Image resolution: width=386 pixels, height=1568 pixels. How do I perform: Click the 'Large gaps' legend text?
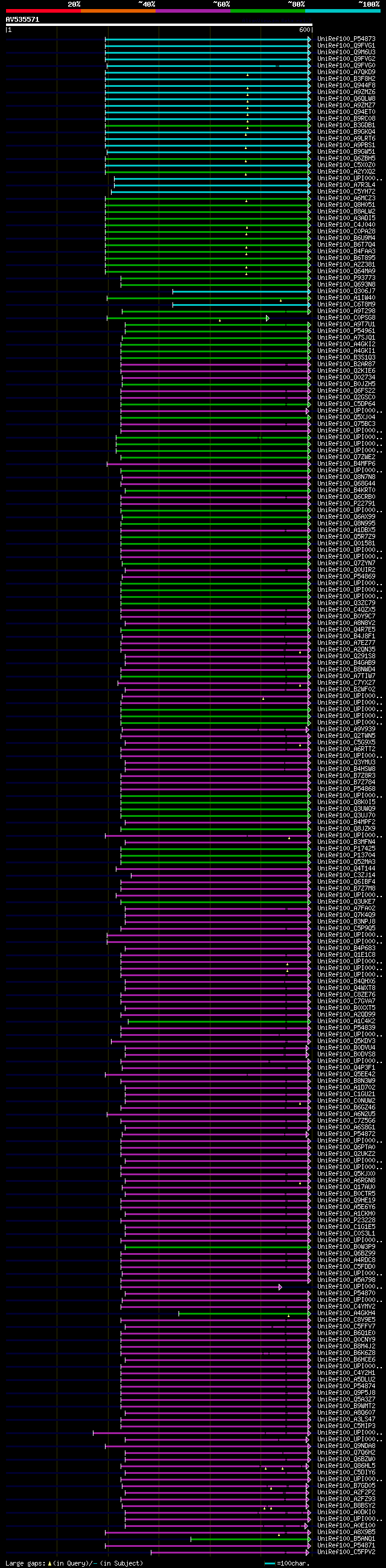(25, 1563)
